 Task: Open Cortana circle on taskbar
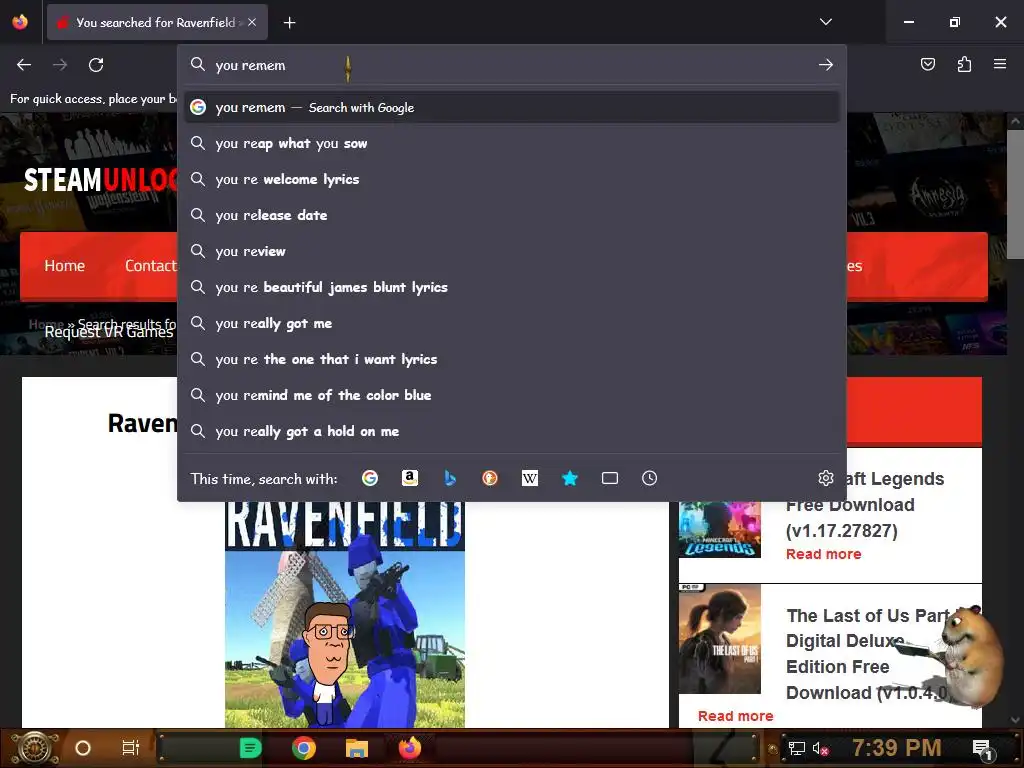click(82, 748)
